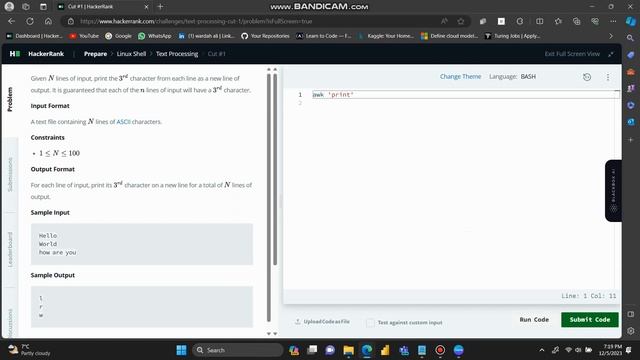Reset code with the history icon
Viewport: 640px width, 360px height.
(x=587, y=77)
